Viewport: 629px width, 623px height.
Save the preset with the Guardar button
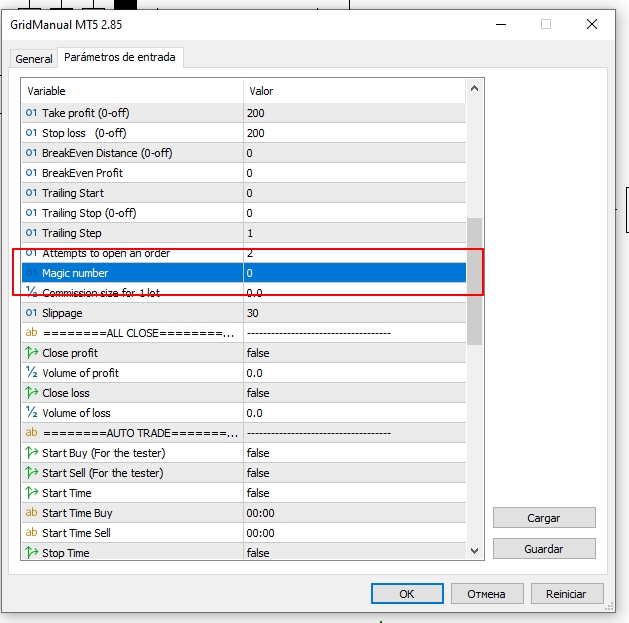[x=544, y=549]
